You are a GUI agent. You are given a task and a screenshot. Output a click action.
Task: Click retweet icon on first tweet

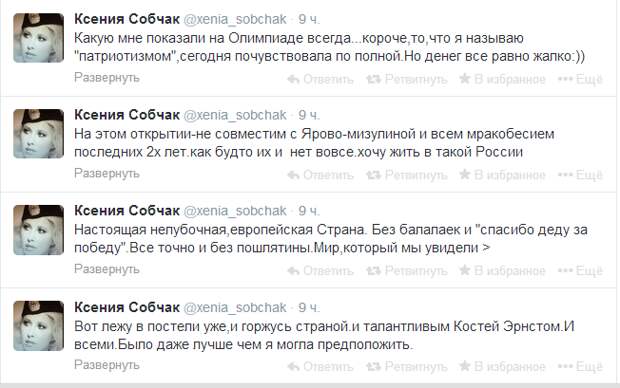point(373,79)
